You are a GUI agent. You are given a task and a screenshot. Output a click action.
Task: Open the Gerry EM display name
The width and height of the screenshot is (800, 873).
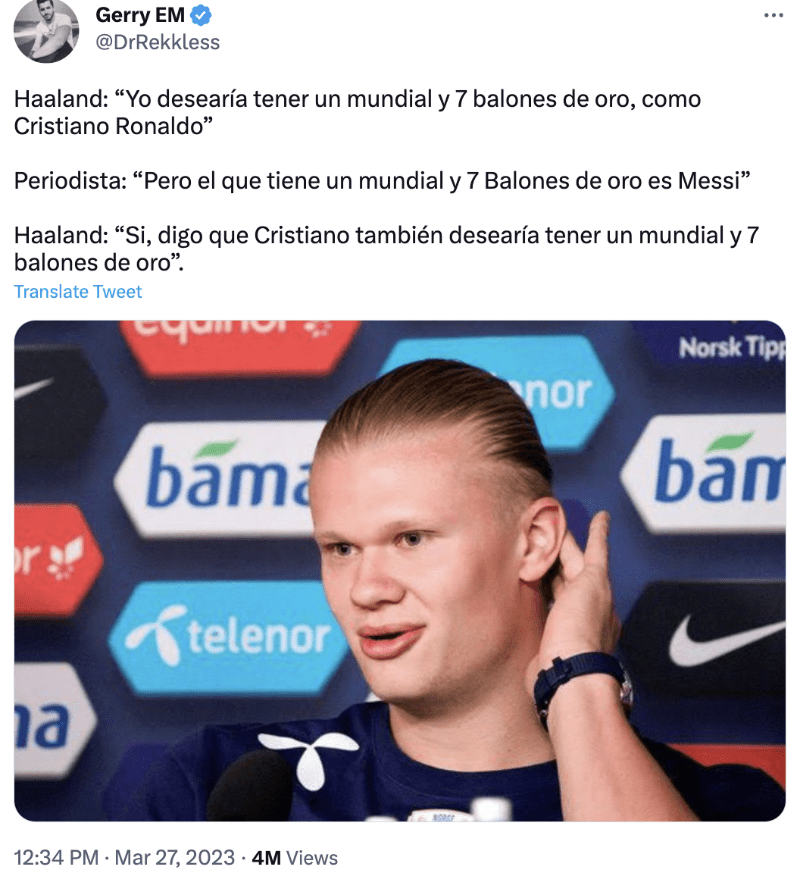point(140,16)
